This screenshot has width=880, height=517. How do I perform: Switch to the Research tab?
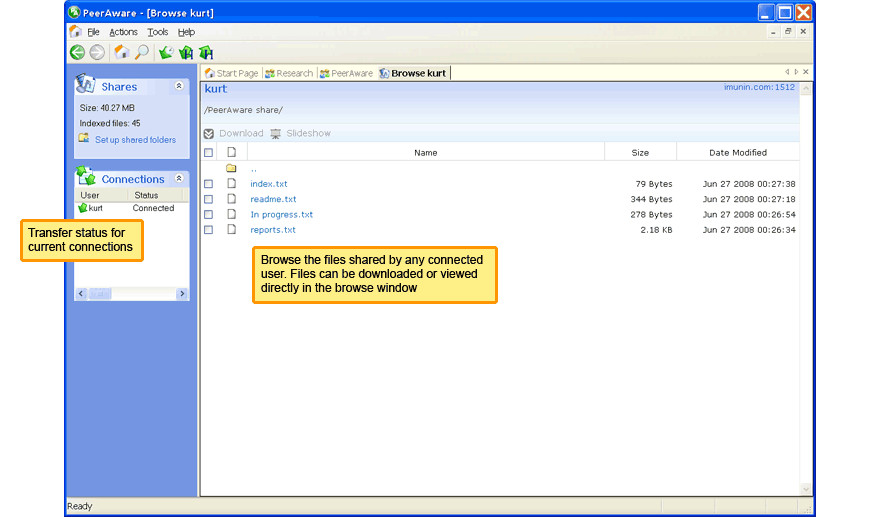coord(289,73)
